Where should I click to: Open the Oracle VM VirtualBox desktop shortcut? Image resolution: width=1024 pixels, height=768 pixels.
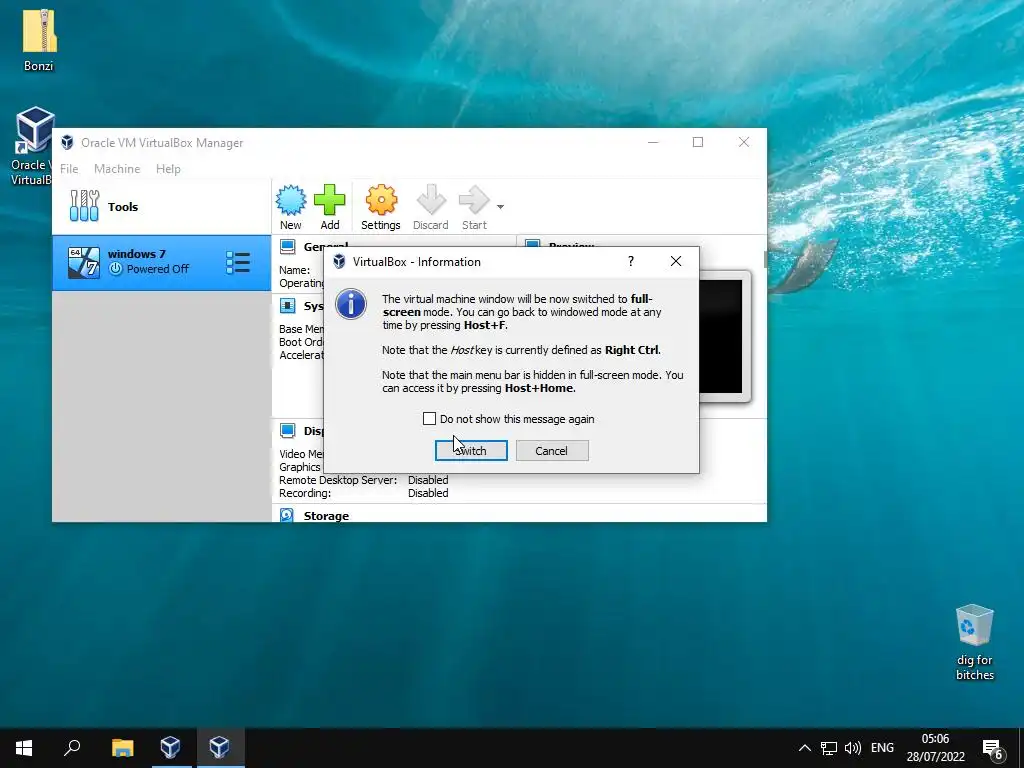[33, 145]
